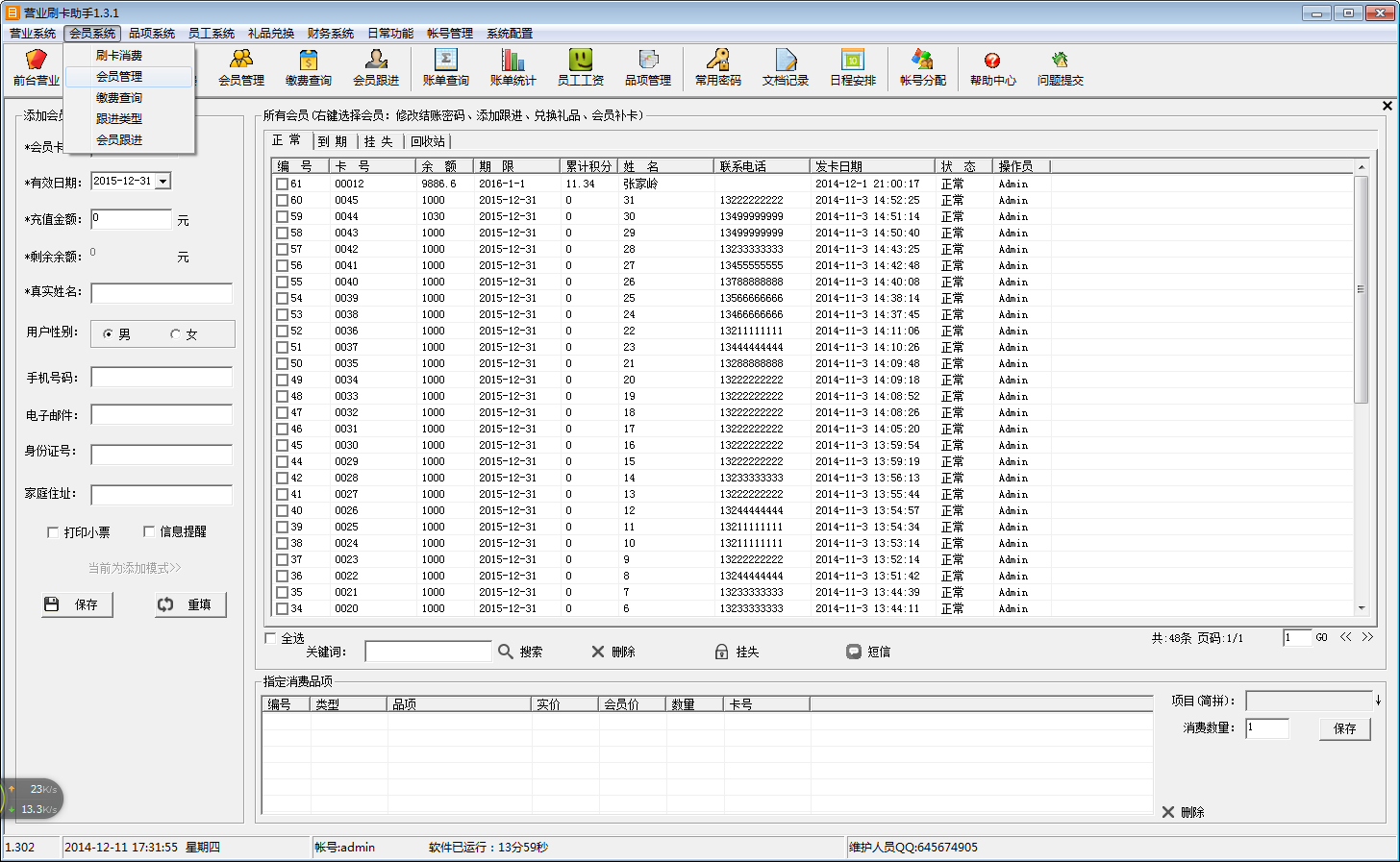Open the 缴费查询 toolbar icon
This screenshot has height=862, width=1400.
pos(309,67)
